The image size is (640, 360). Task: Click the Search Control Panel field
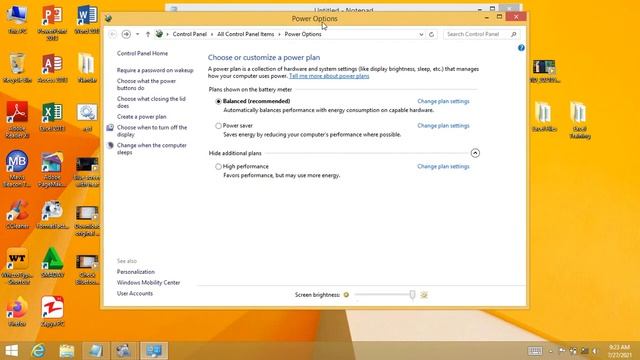tap(476, 34)
